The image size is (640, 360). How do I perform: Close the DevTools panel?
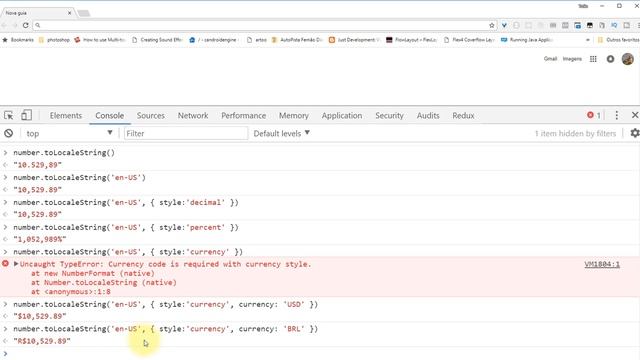tap(635, 116)
